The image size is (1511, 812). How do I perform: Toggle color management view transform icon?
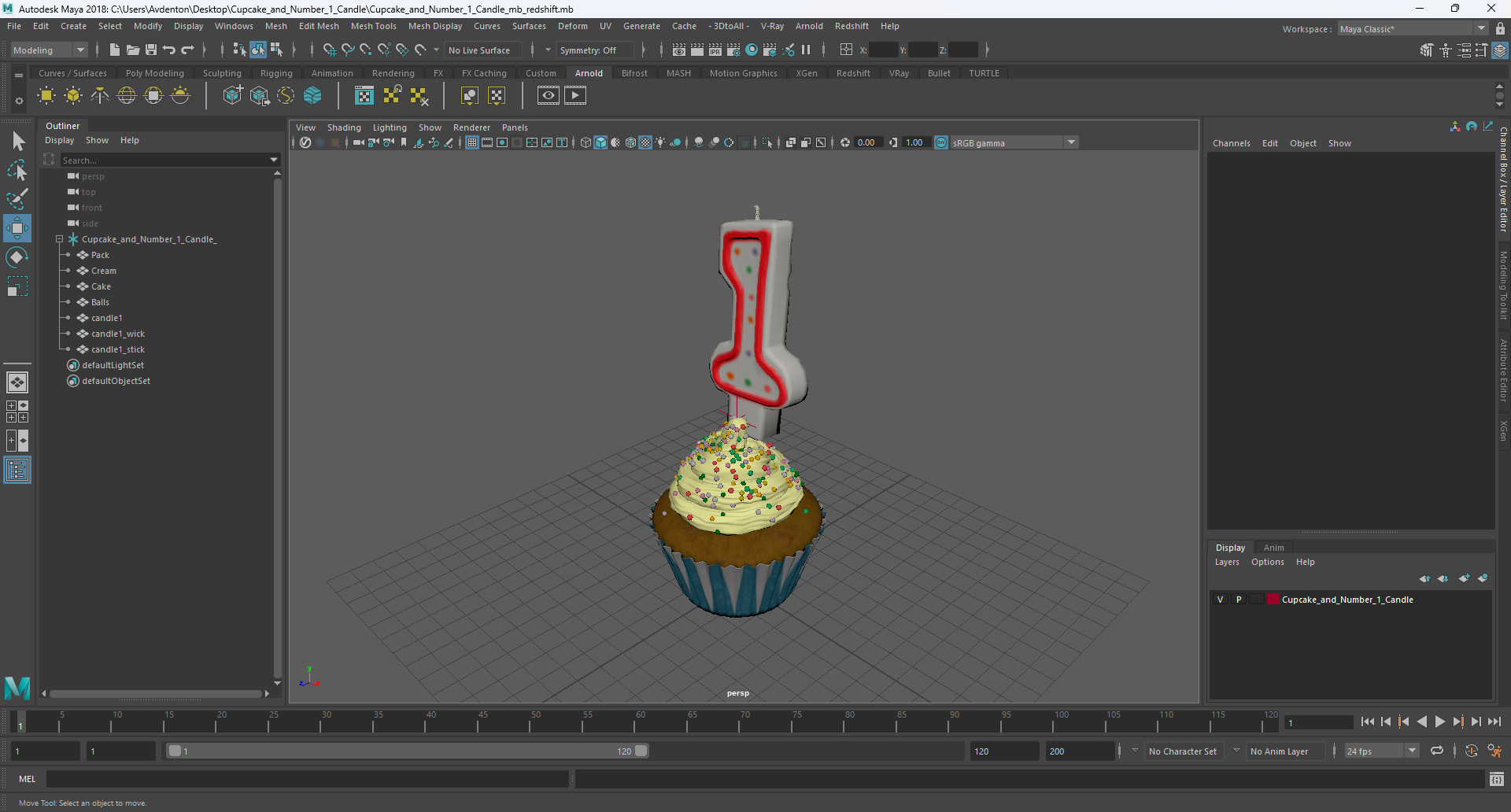click(941, 142)
